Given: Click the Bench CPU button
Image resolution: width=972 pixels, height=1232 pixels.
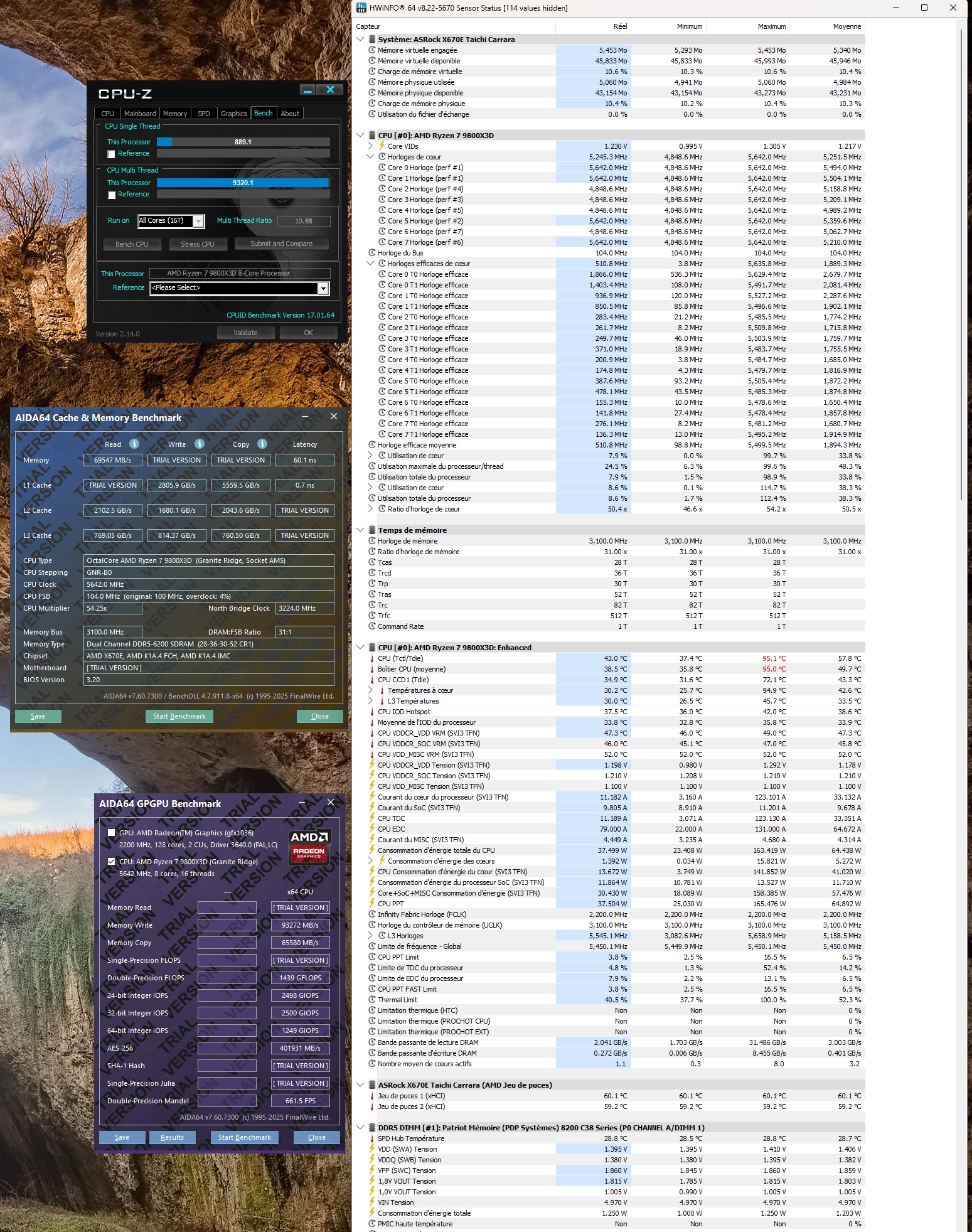Looking at the screenshot, I should point(132,244).
